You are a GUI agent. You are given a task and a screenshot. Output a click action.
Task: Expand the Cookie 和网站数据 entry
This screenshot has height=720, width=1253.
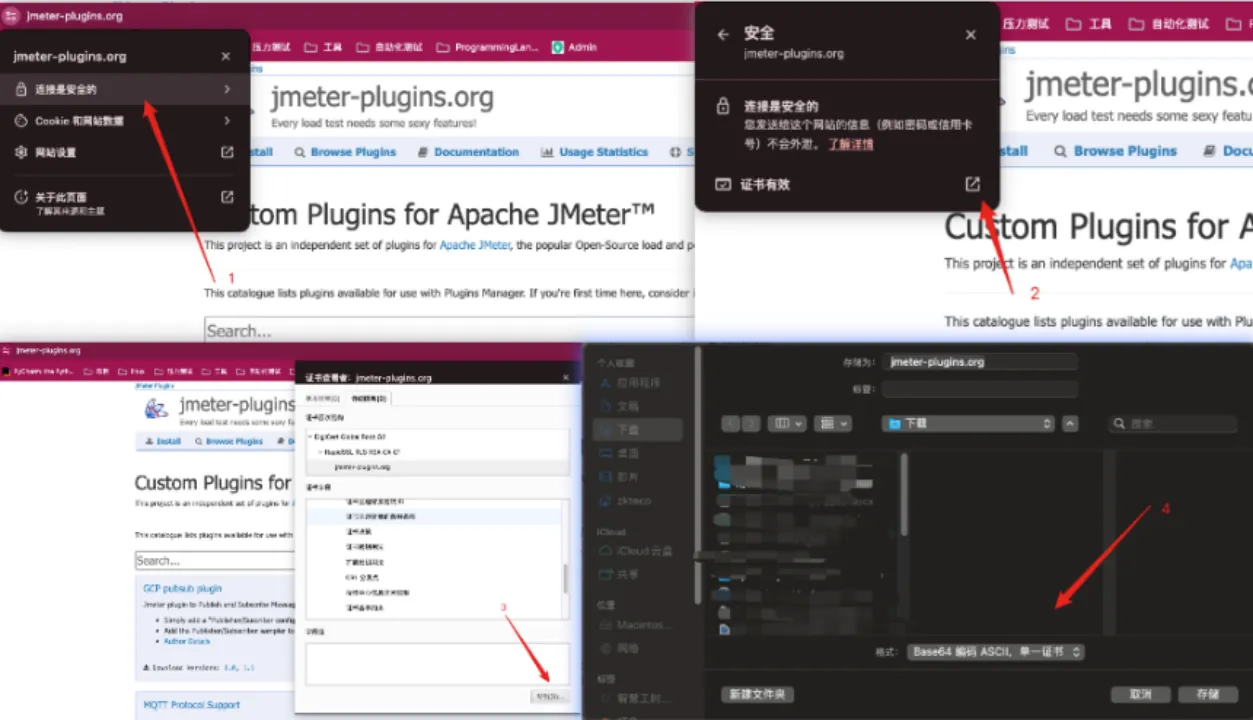pos(227,121)
